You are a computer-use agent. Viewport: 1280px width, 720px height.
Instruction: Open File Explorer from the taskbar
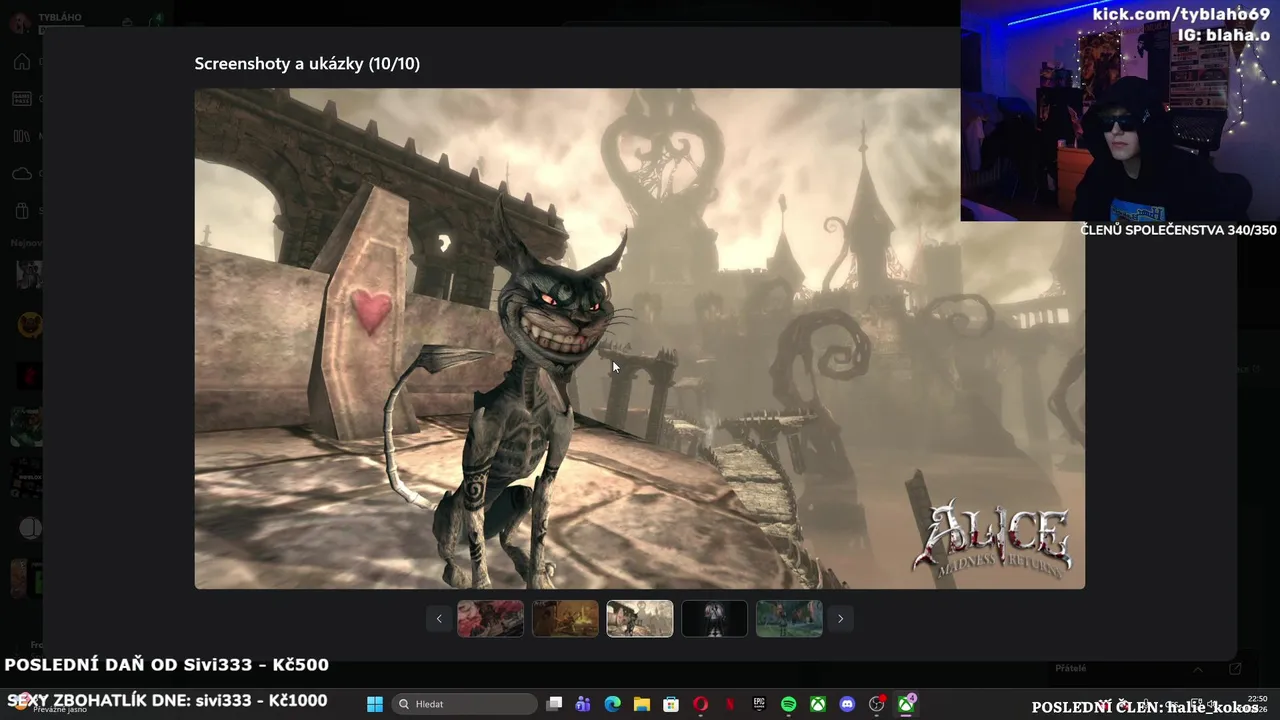pyautogui.click(x=641, y=704)
